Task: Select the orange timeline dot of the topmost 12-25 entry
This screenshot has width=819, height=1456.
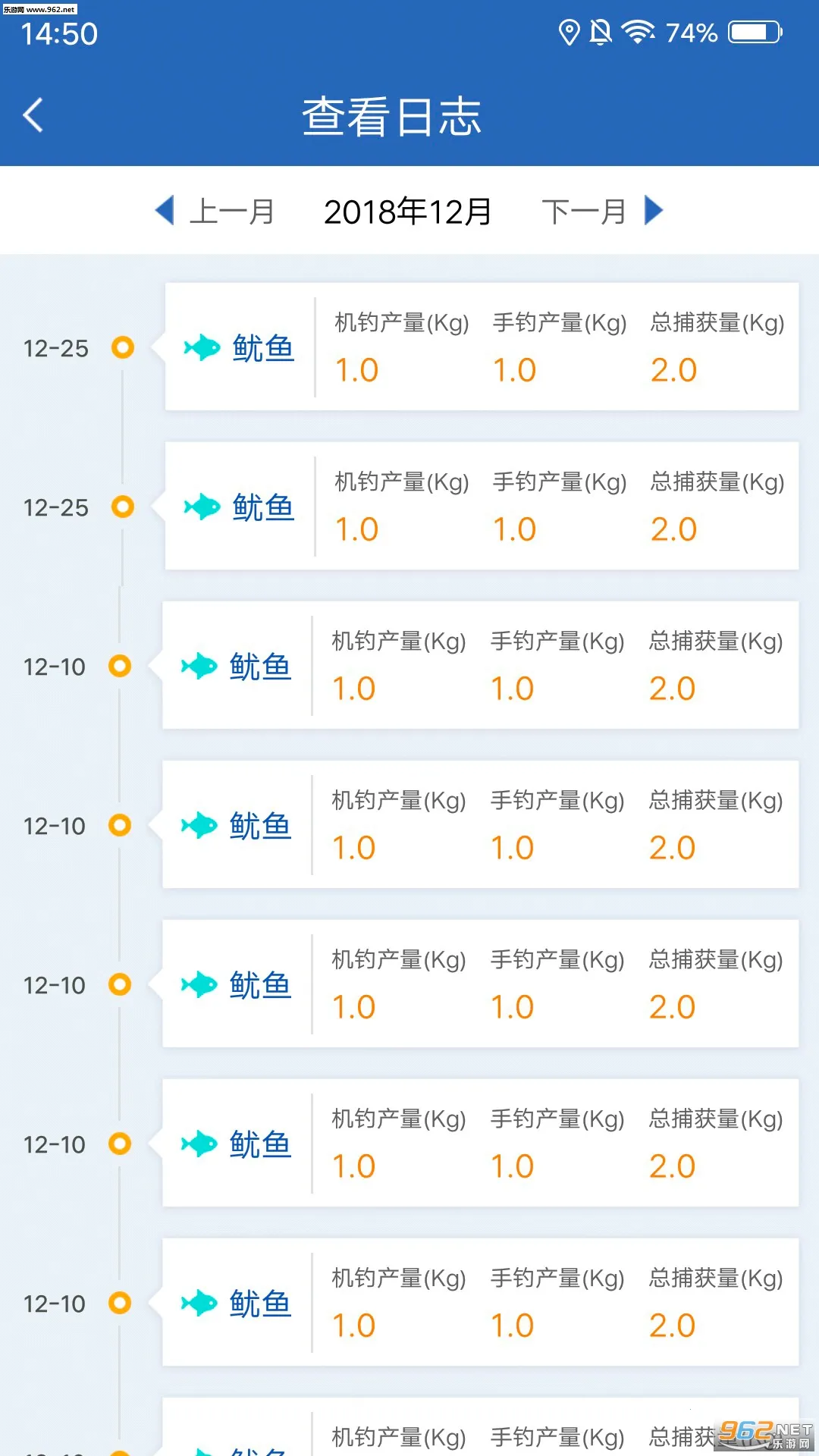Action: 123,347
